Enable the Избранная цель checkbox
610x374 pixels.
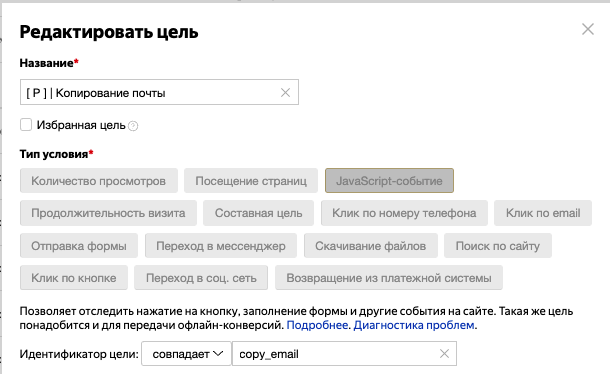tap(26, 125)
